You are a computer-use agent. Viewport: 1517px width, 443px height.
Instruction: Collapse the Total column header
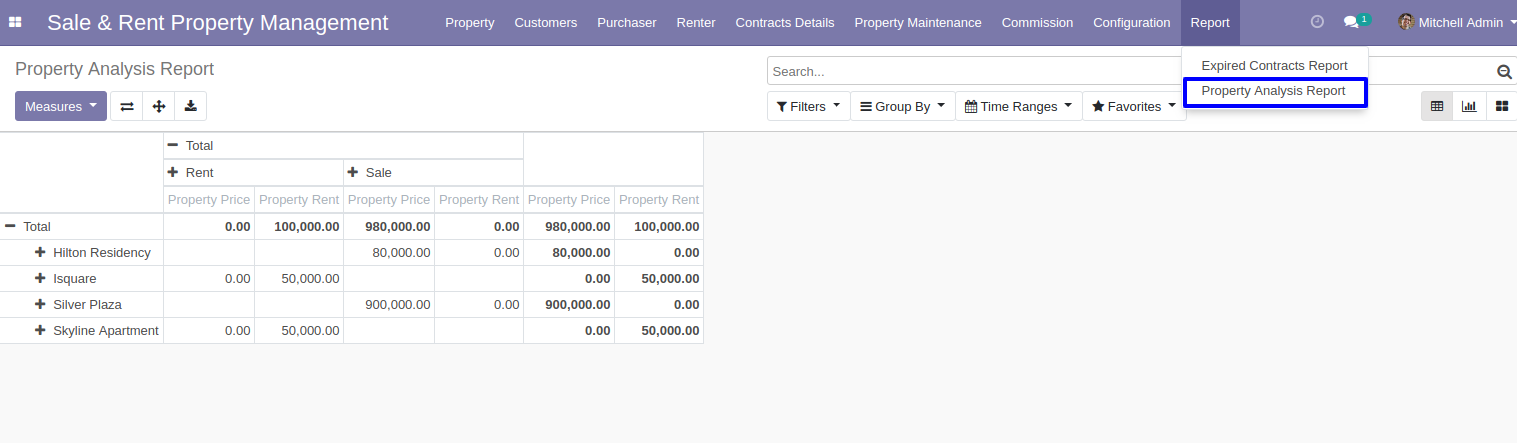pos(191,145)
